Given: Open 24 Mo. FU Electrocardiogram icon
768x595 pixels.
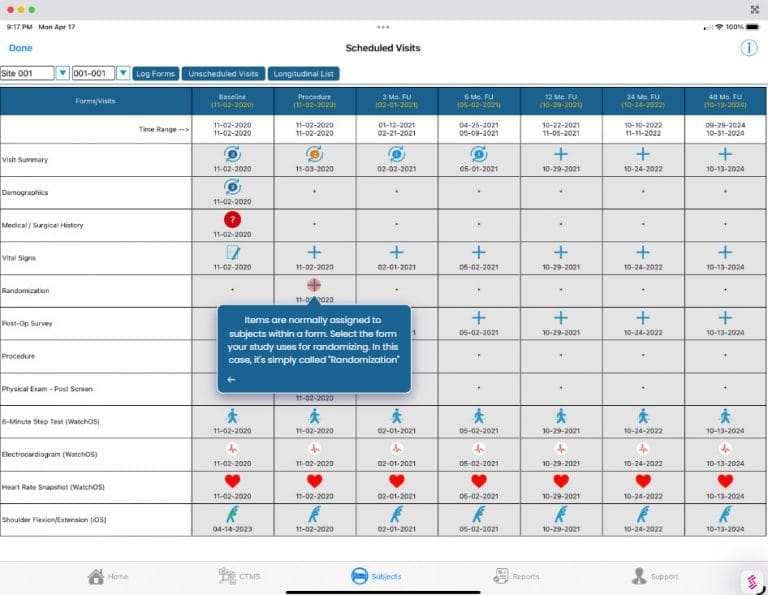Looking at the screenshot, I should click(643, 449).
